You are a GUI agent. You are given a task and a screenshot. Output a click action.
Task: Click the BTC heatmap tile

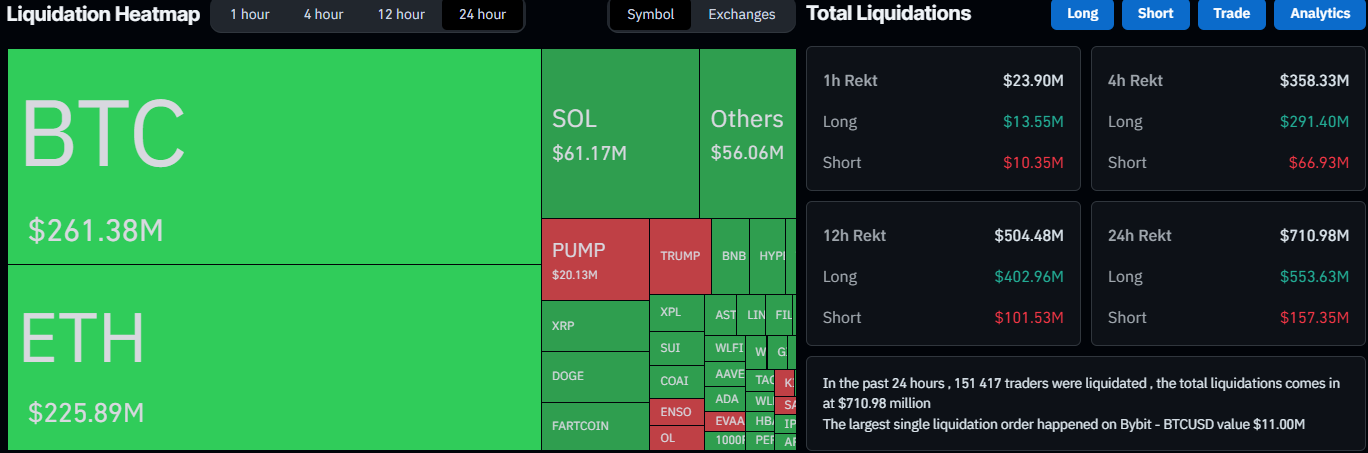274,156
